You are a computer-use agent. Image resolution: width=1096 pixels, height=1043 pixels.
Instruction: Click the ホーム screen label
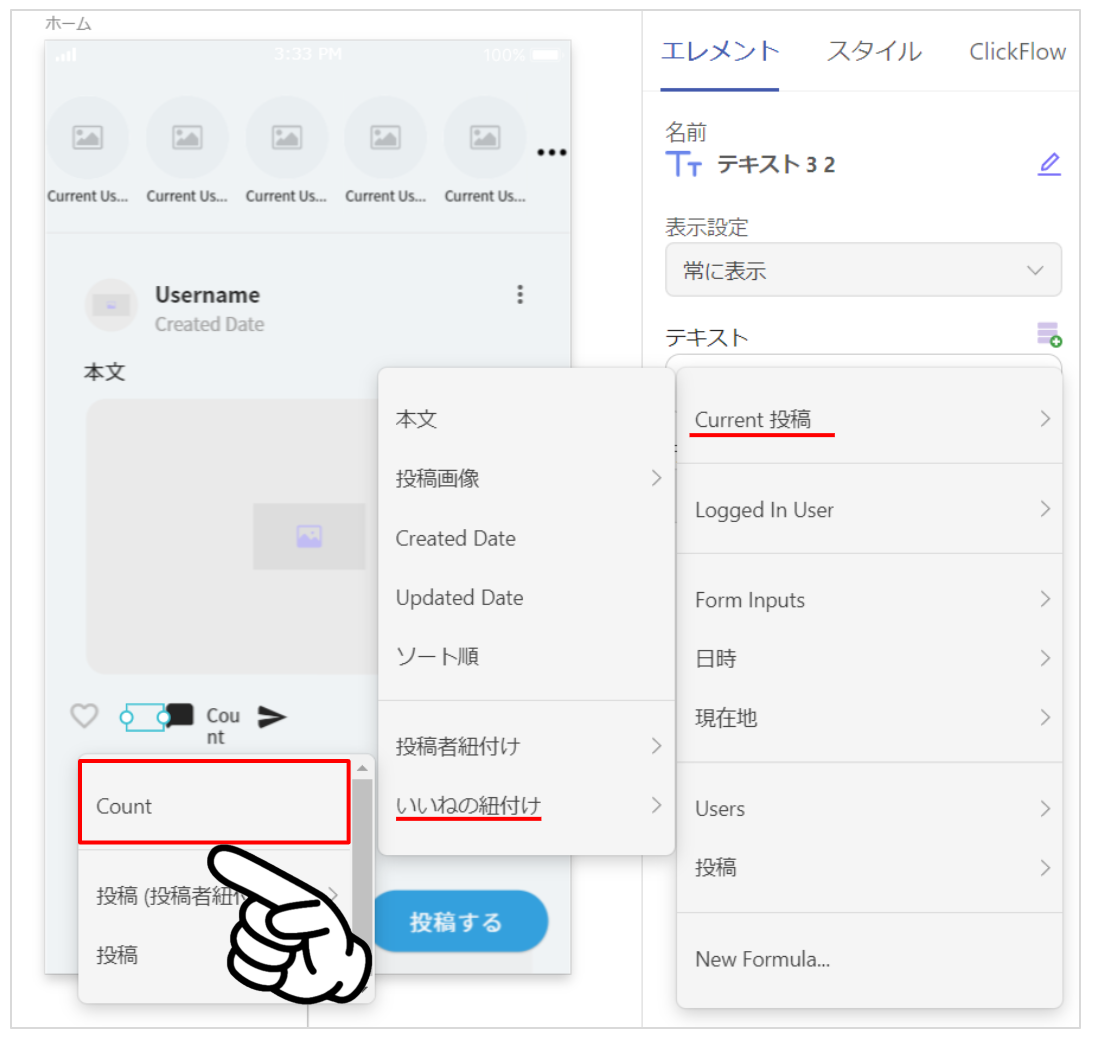click(68, 24)
